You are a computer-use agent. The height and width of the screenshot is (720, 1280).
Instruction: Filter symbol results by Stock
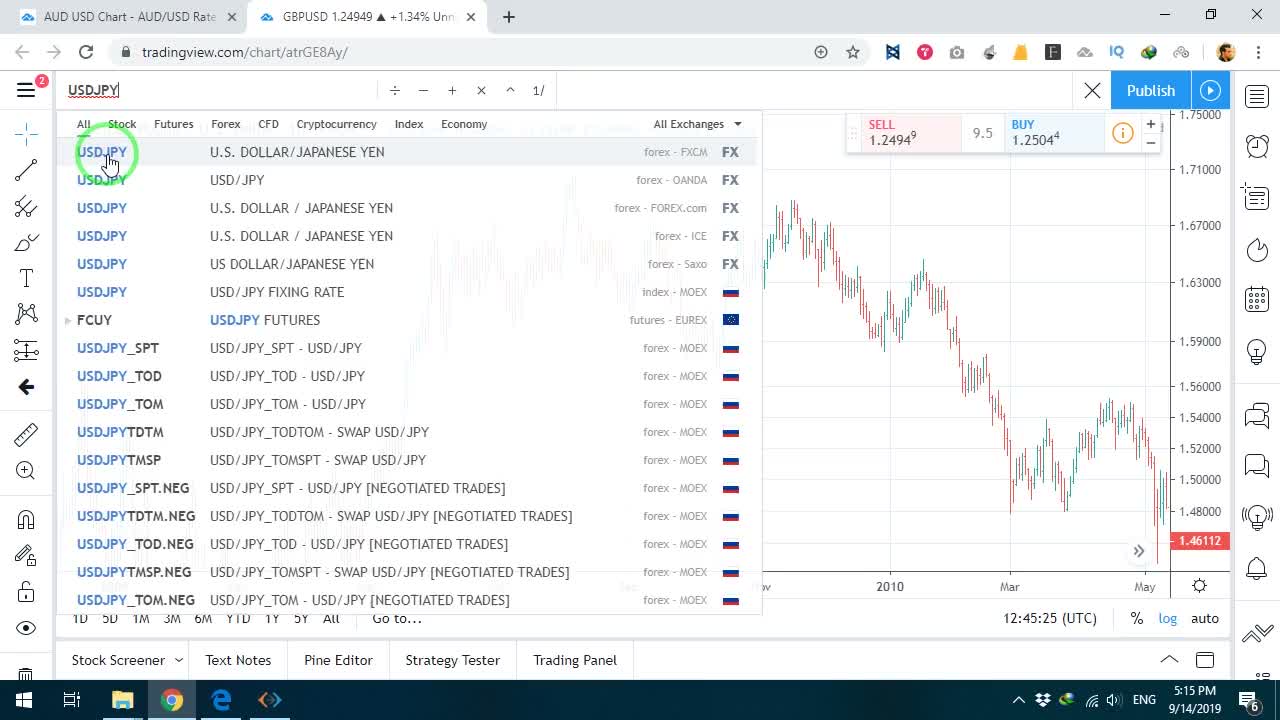pyautogui.click(x=122, y=124)
